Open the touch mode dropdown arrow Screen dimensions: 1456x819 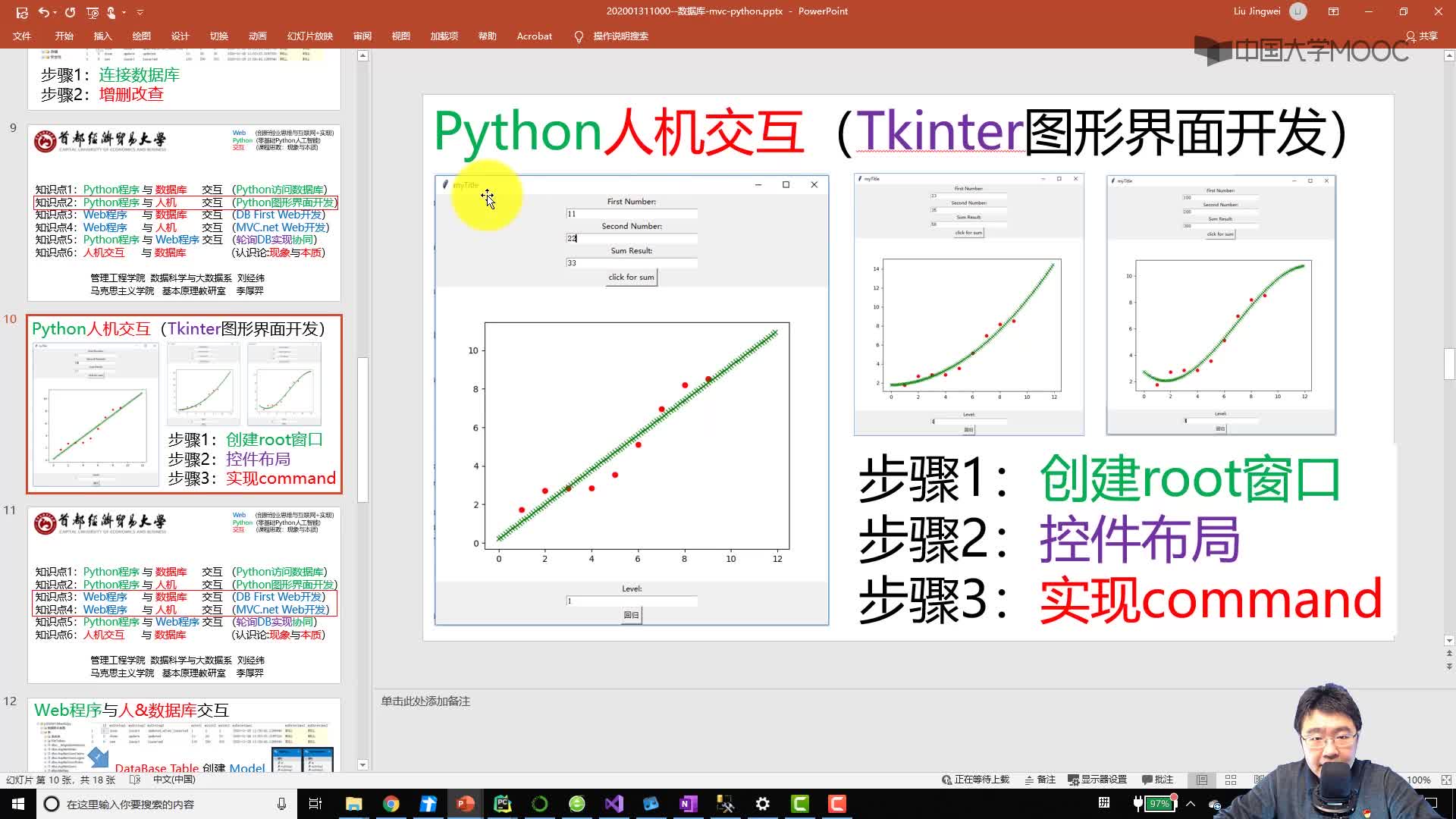click(123, 12)
